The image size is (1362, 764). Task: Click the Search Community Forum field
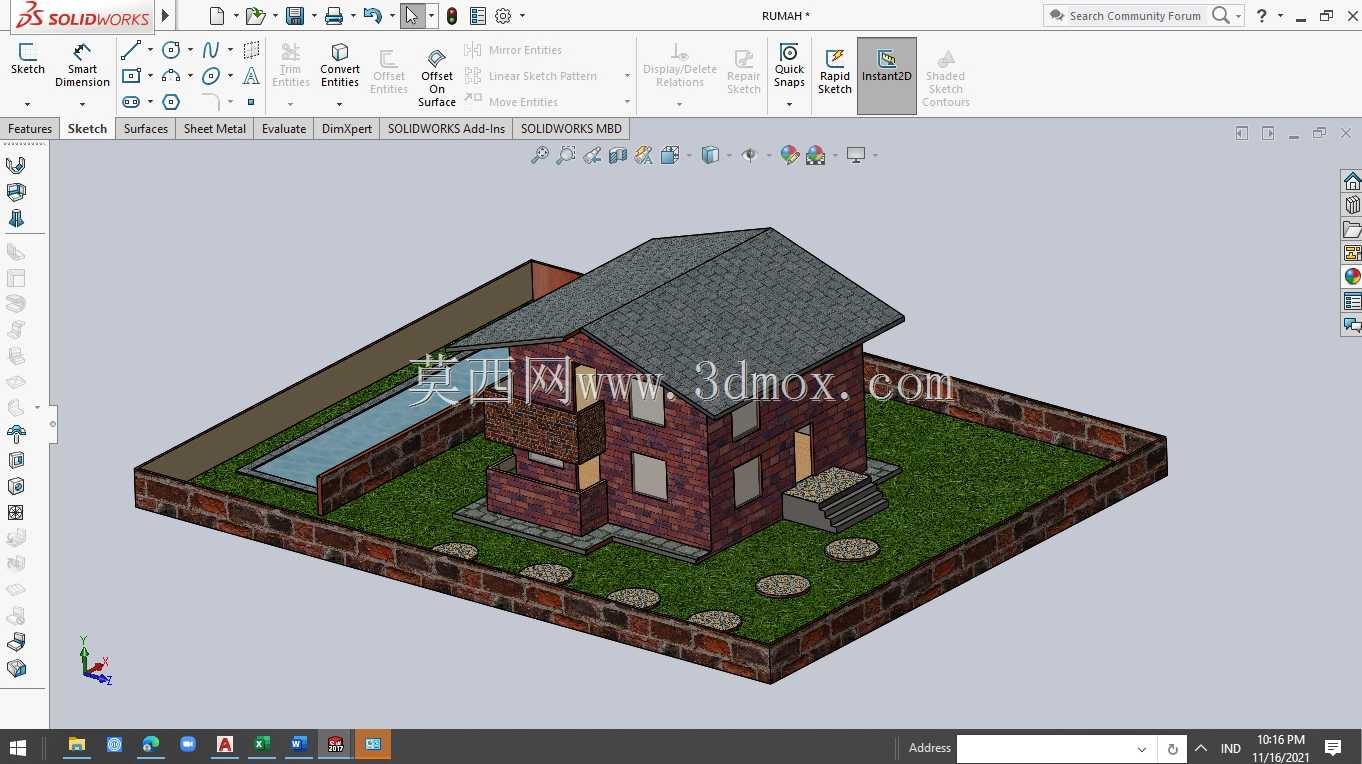[x=1135, y=16]
